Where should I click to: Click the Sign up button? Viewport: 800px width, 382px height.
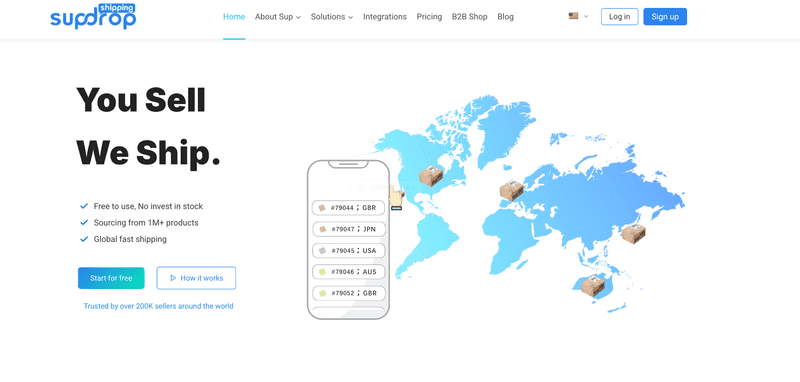pyautogui.click(x=665, y=16)
